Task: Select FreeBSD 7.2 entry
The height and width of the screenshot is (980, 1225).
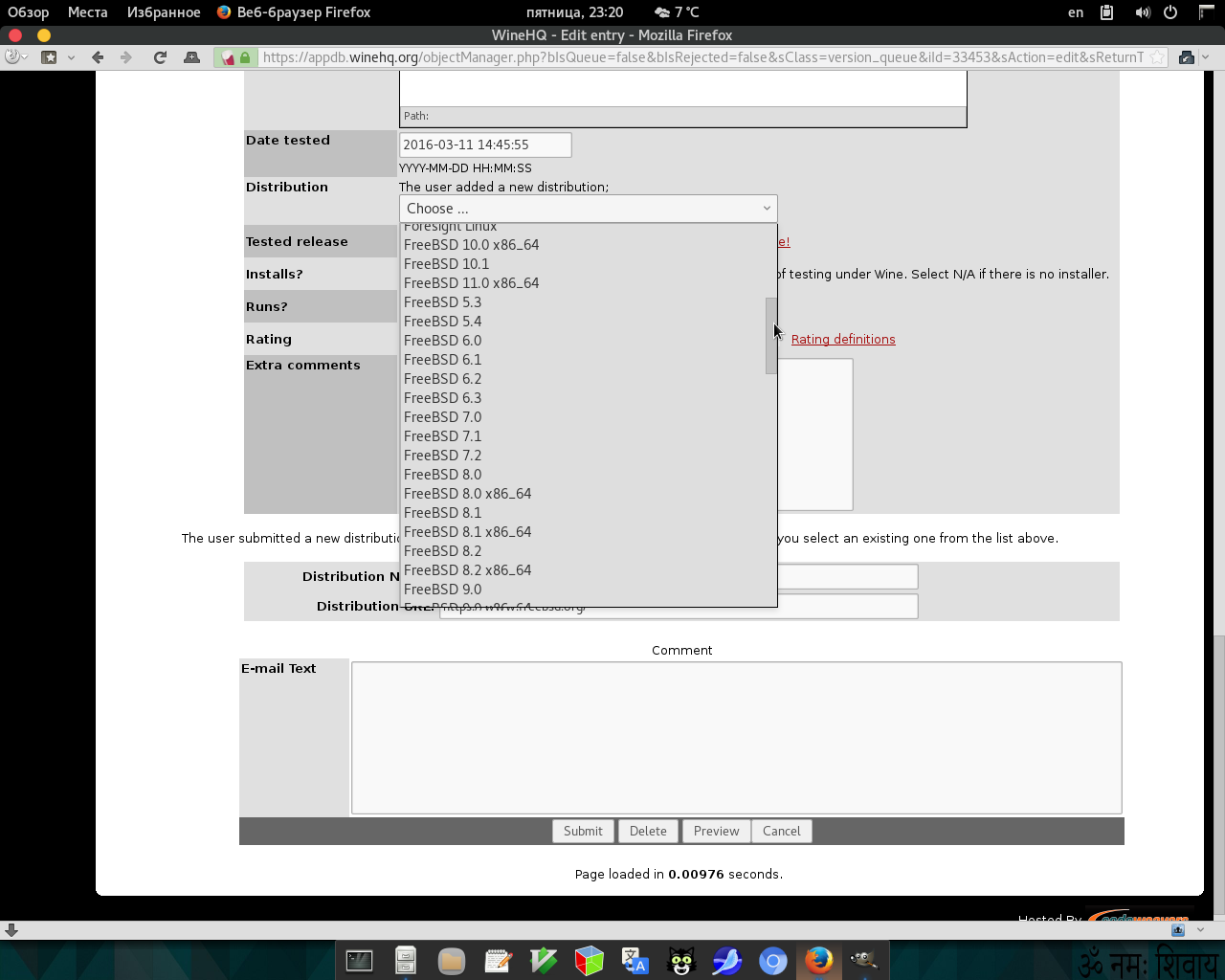Action: pos(582,456)
